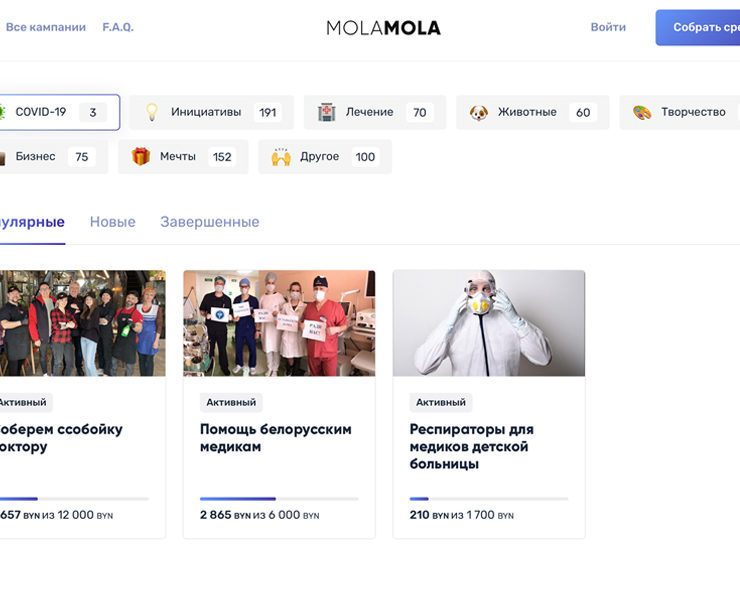This screenshot has width=740, height=600.
Task: Click progress bar of 12 000 BYN campaign
Action: coord(75,499)
